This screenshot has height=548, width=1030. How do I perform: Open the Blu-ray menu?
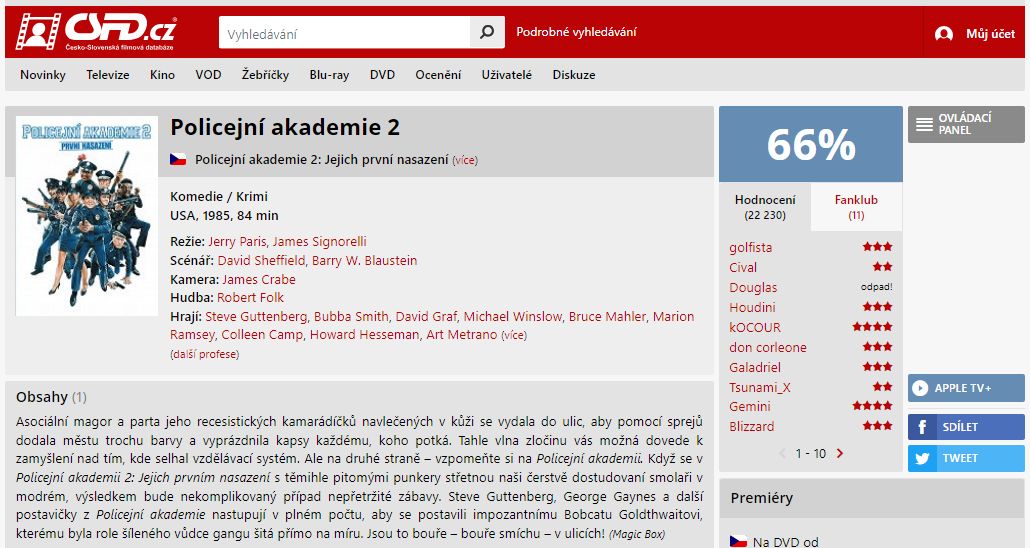pyautogui.click(x=329, y=75)
